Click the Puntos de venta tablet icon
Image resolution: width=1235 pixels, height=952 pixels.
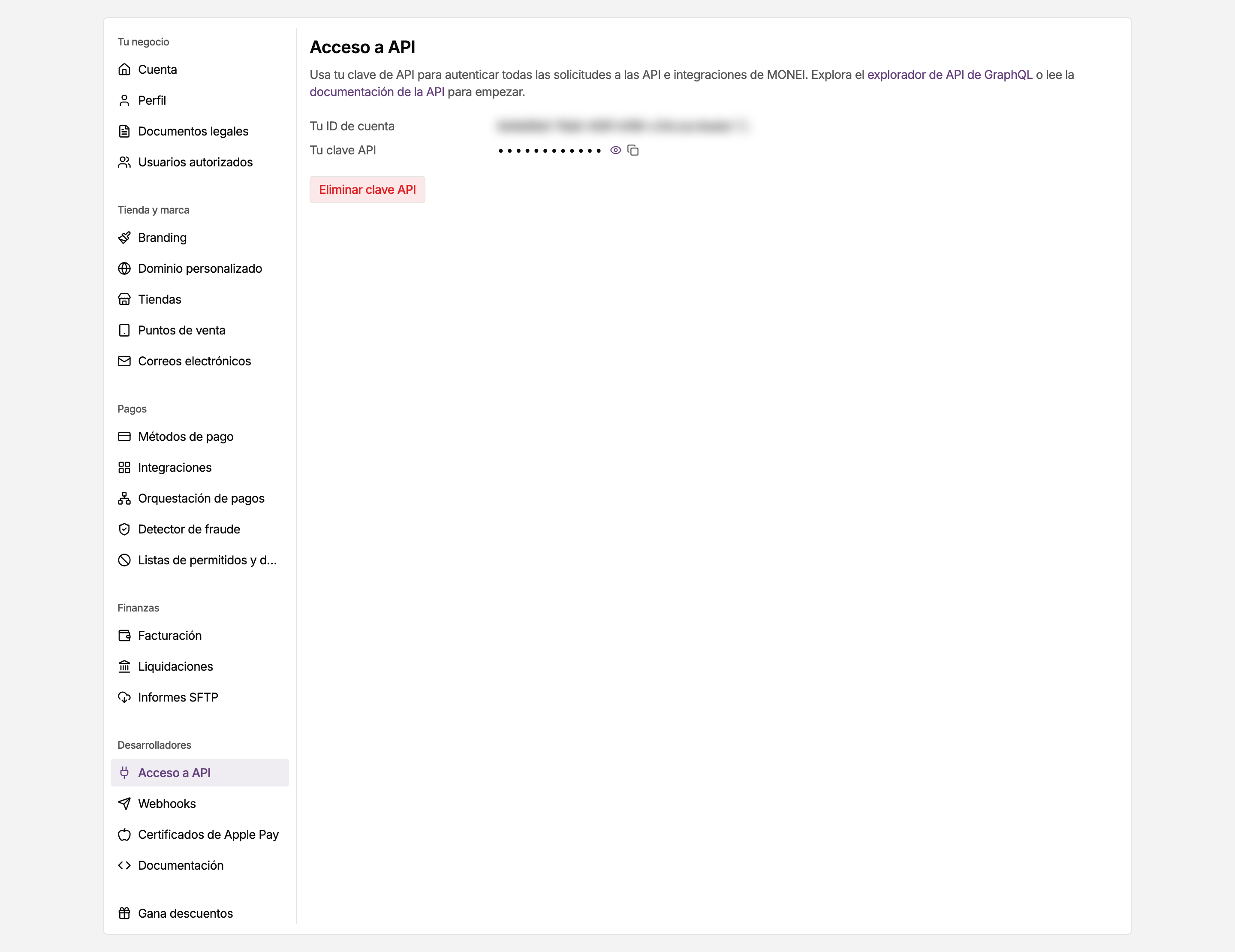(124, 330)
